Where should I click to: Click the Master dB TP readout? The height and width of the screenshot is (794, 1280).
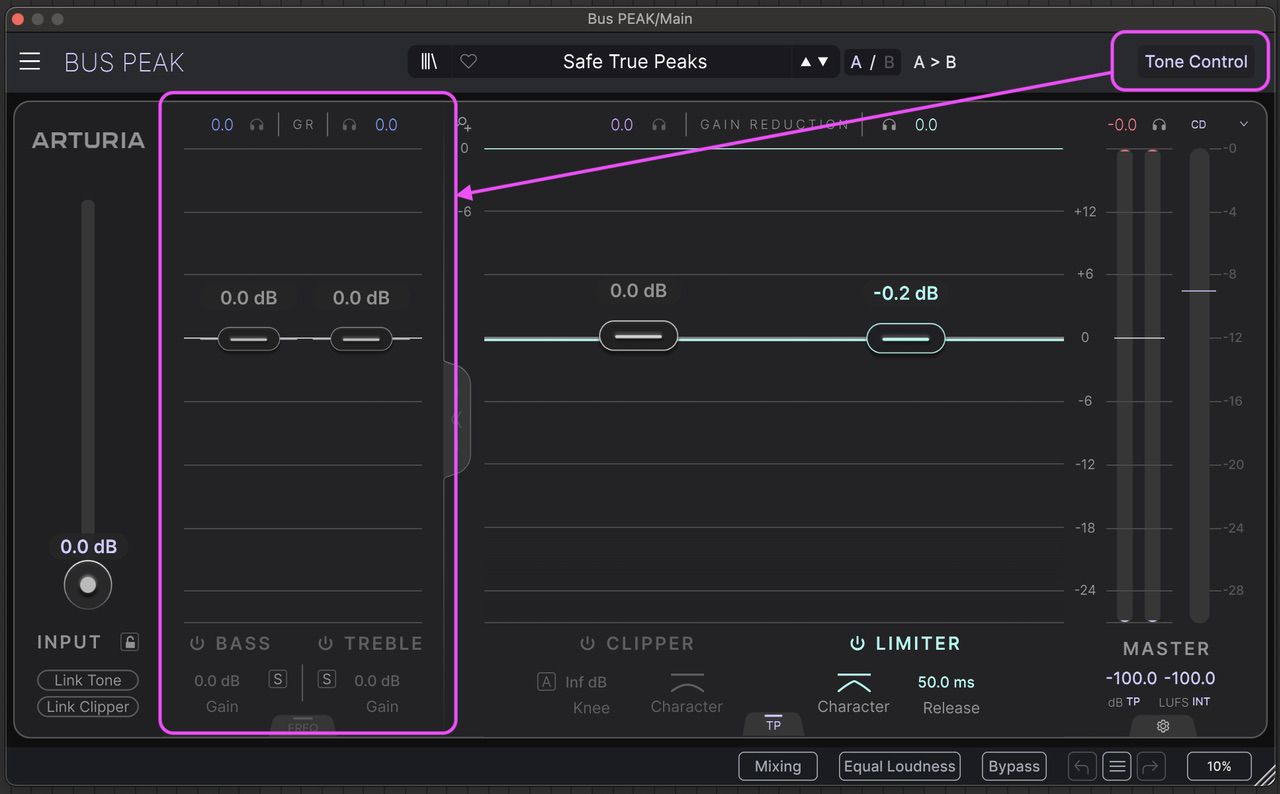1131,678
